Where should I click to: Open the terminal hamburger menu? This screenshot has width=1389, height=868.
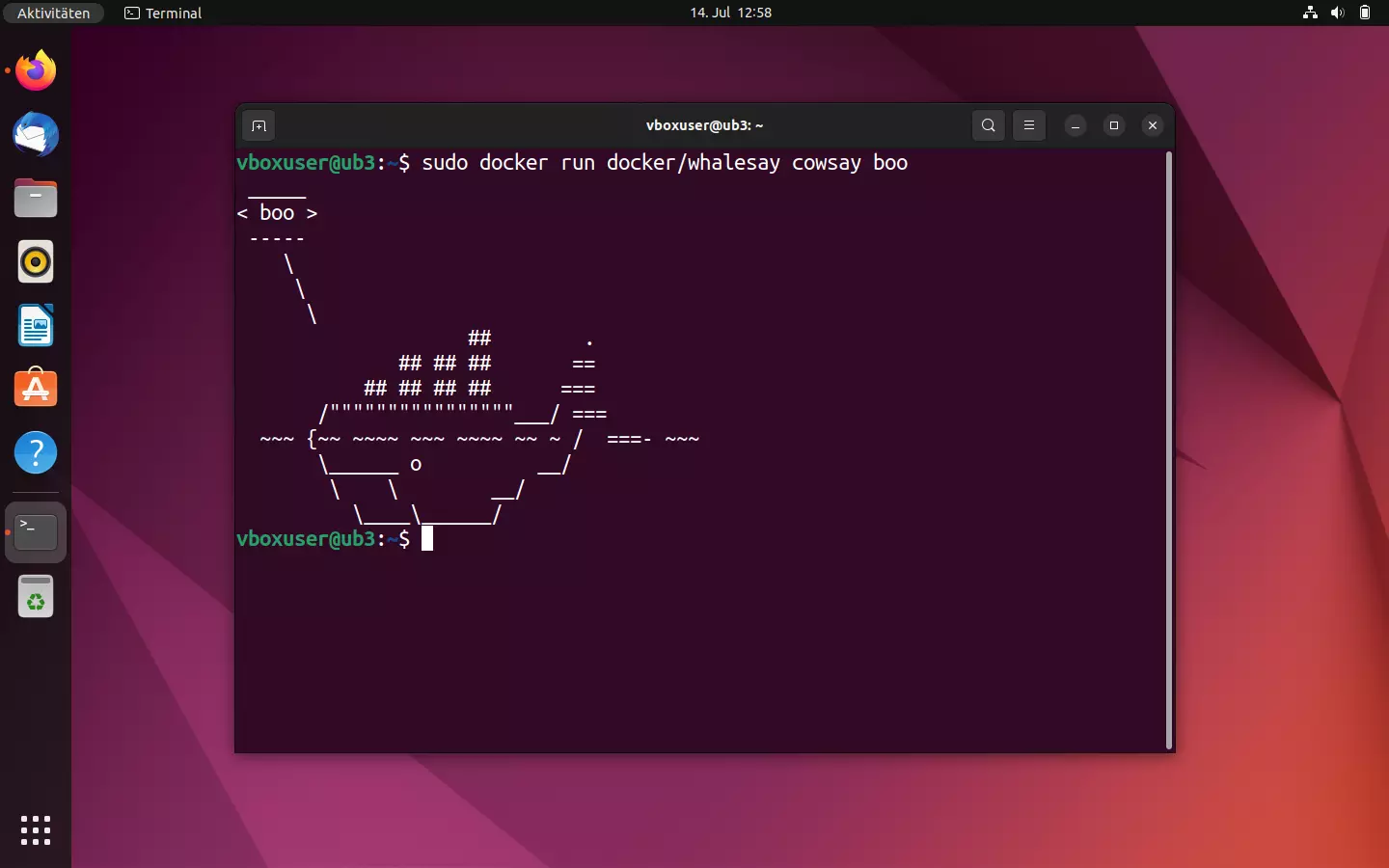(1028, 125)
